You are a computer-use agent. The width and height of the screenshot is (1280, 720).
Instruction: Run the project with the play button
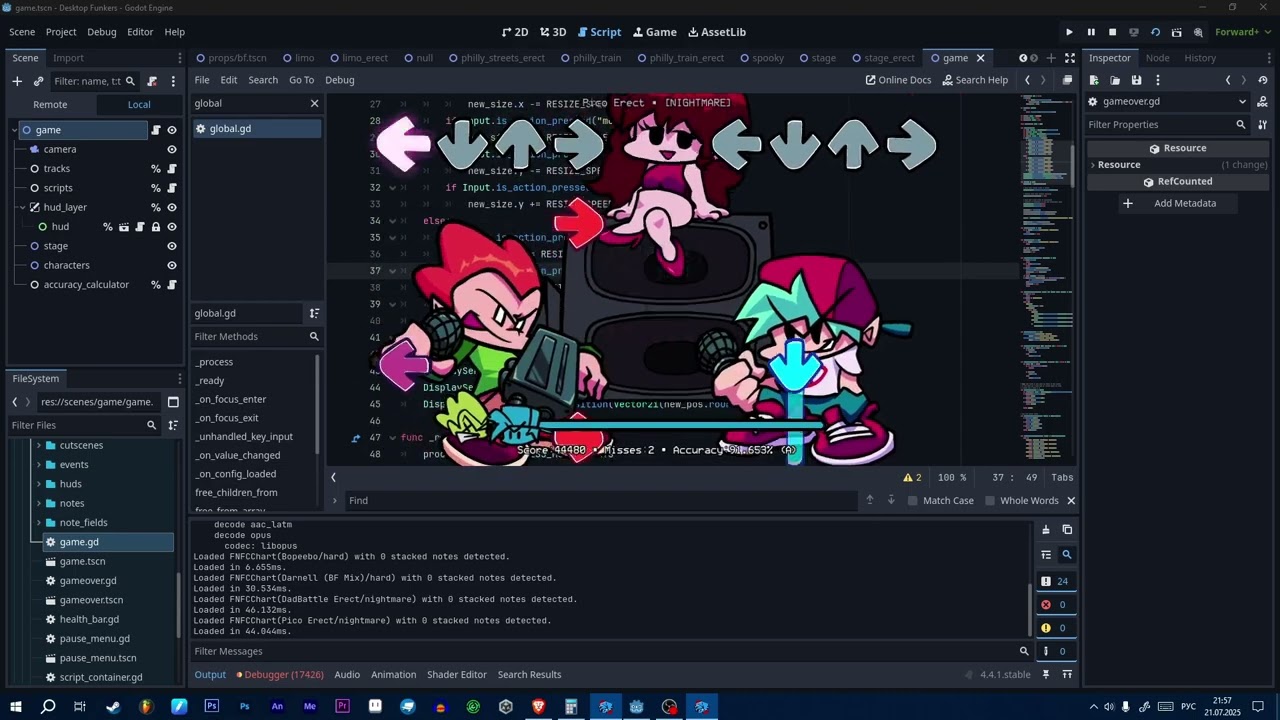point(1069,32)
